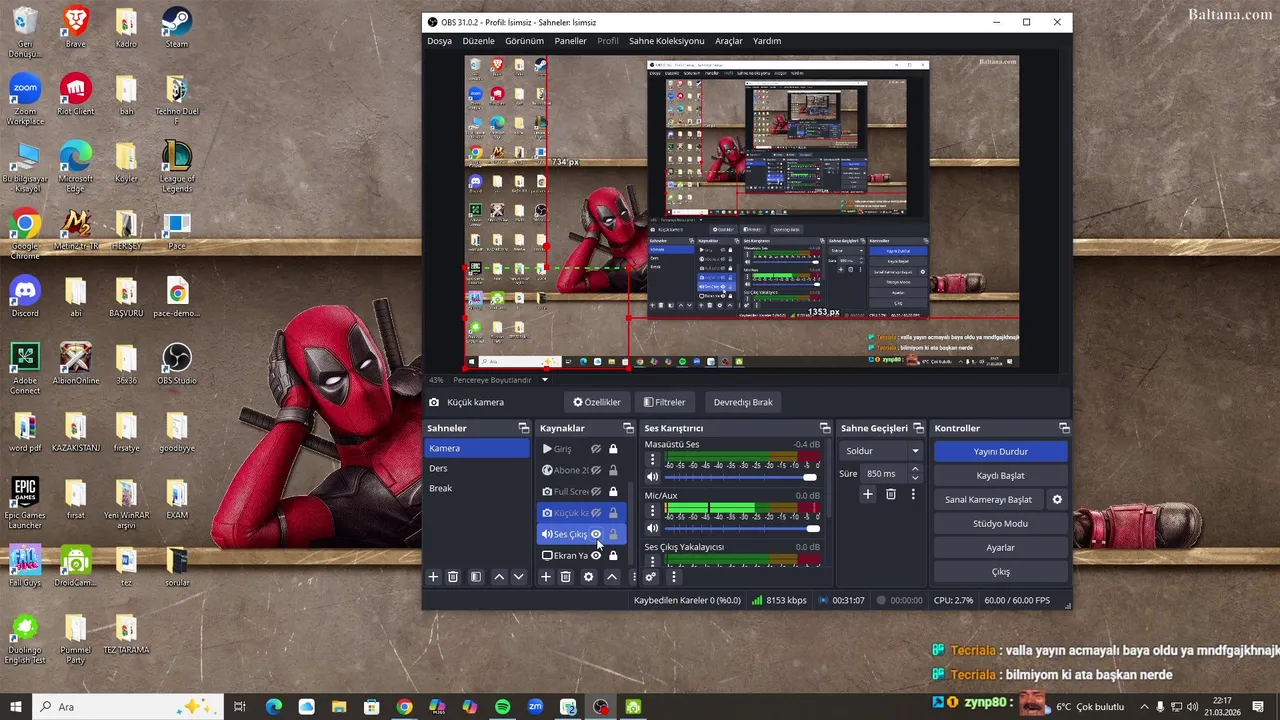Toggle lock on Ekran Yakalama source
1280x720 pixels.
[613, 555]
